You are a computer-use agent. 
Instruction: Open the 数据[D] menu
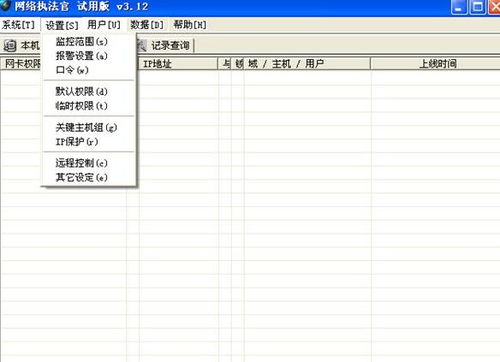pyautogui.click(x=147, y=25)
